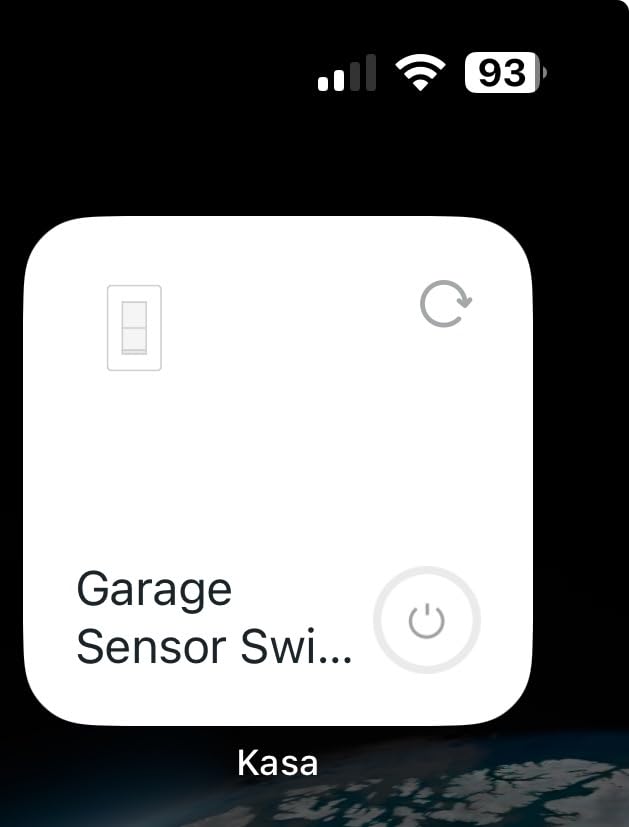
Task: Click the dimmed fourth signal strength bar
Action: point(371,73)
